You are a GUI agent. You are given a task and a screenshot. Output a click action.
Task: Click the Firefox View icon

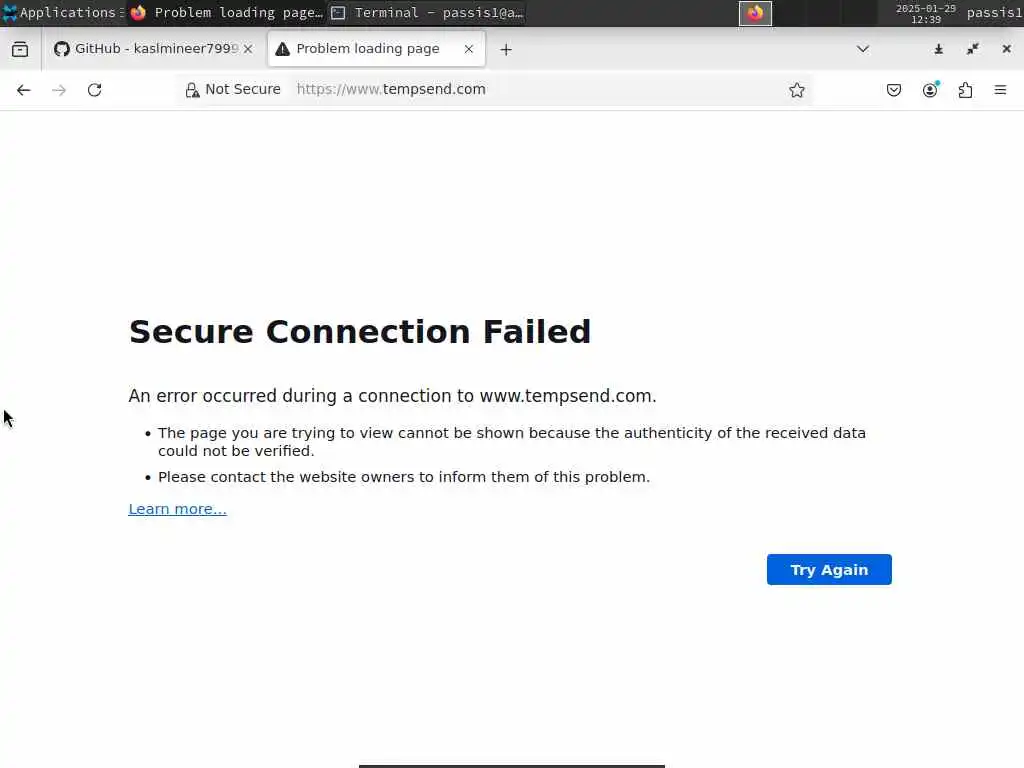[x=20, y=49]
